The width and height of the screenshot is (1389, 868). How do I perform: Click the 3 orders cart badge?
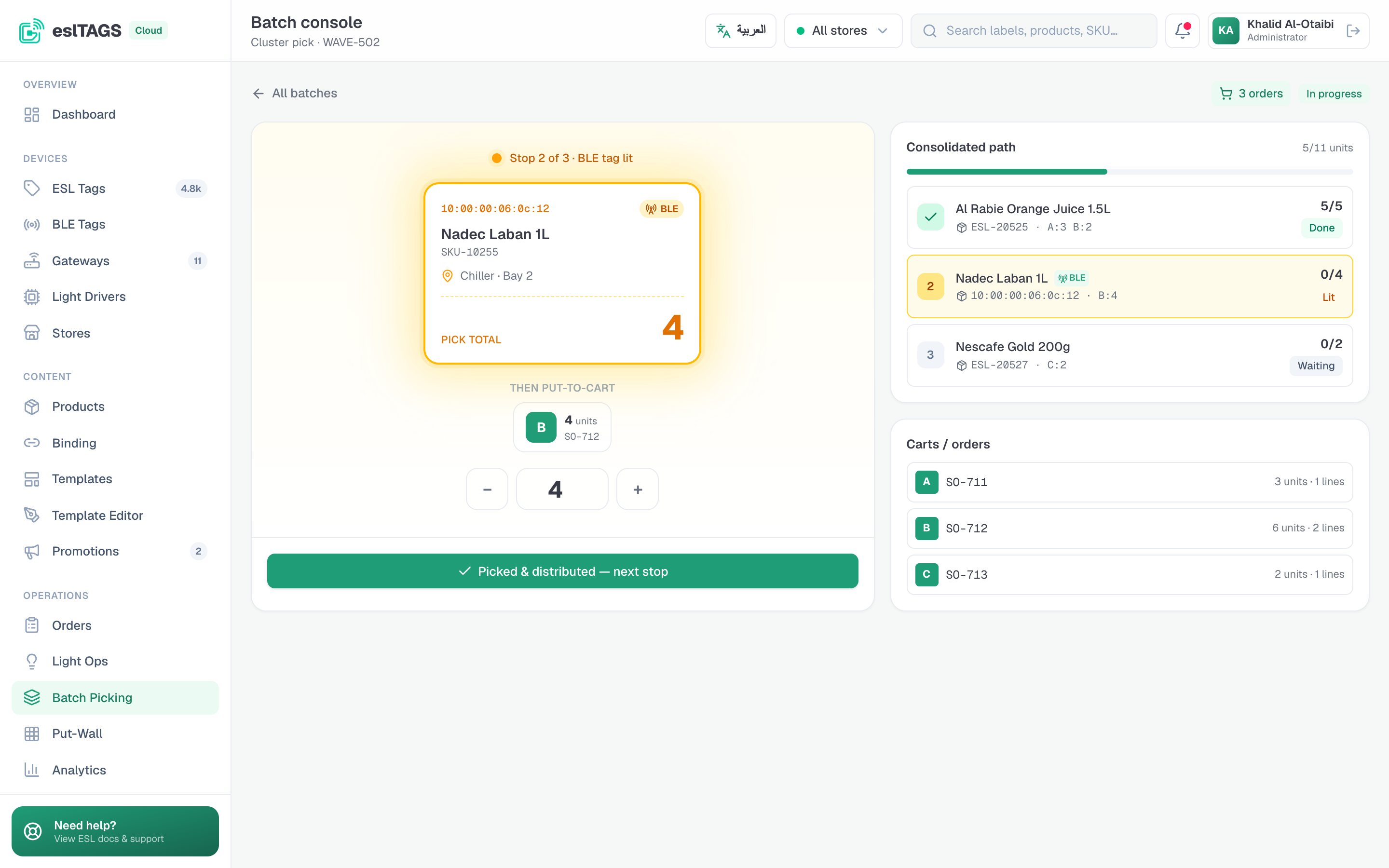pos(1251,94)
